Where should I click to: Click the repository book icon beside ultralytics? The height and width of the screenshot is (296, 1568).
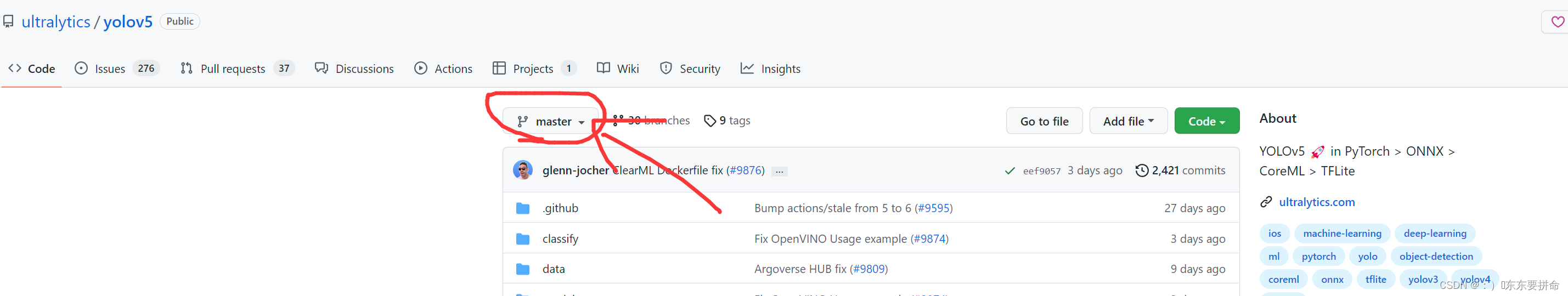(9, 22)
